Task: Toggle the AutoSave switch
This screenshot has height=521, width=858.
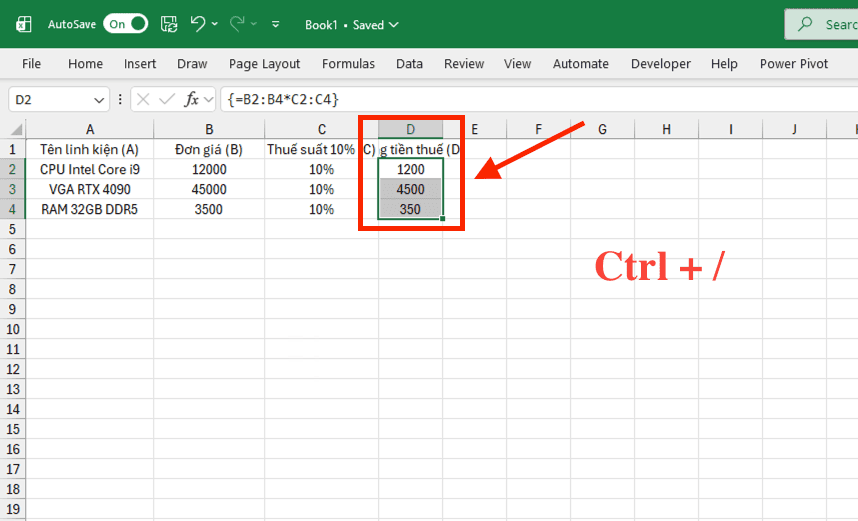Action: tap(125, 24)
